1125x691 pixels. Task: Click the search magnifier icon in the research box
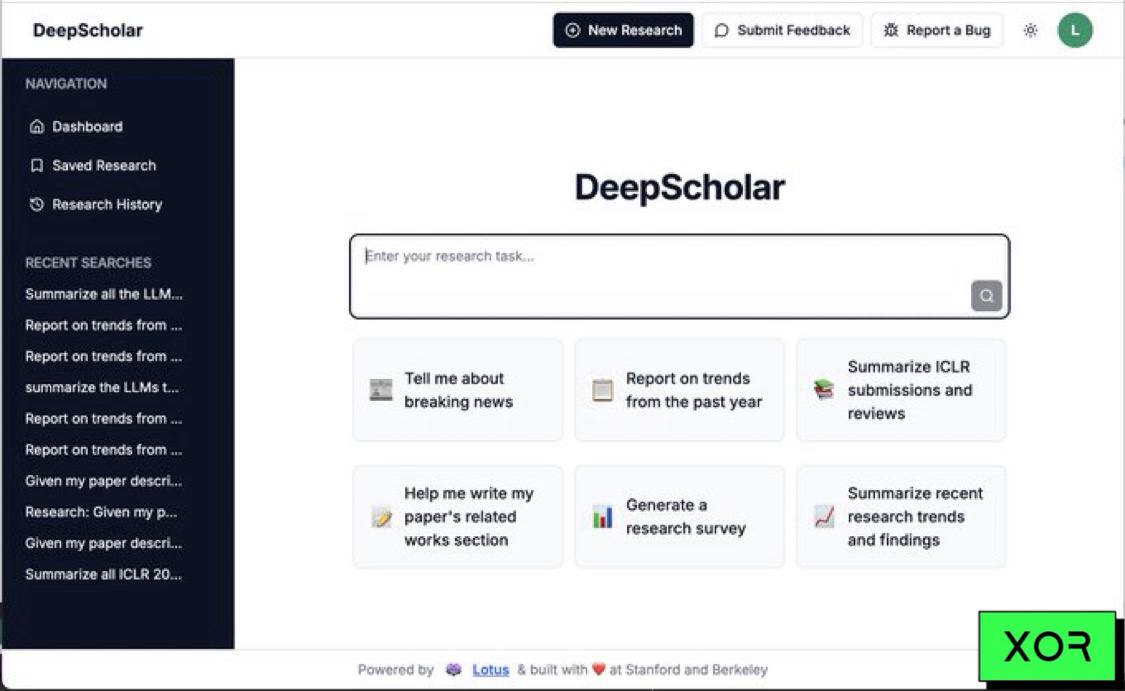986,296
